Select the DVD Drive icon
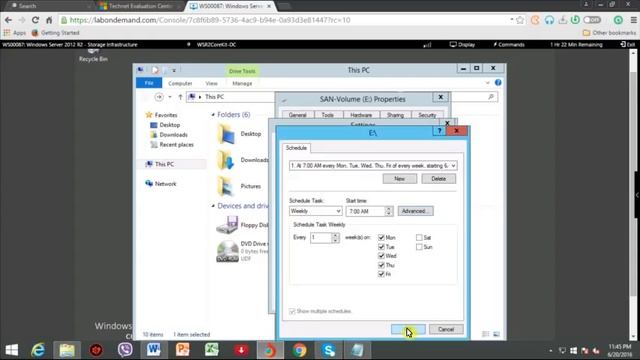The image size is (640, 360). 227,251
